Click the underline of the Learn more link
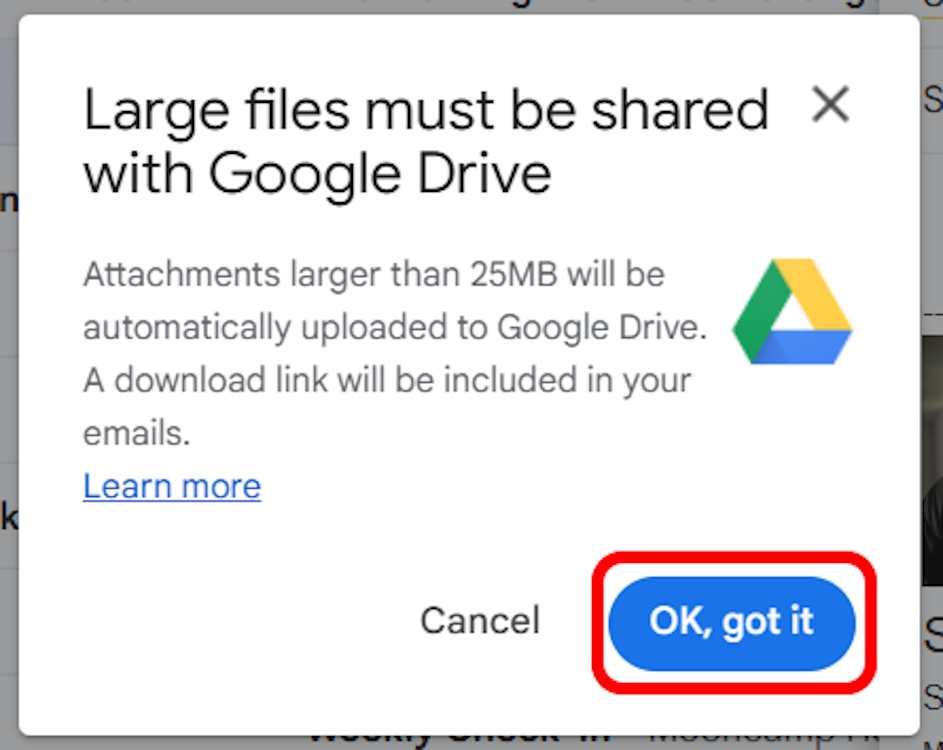 click(x=171, y=502)
